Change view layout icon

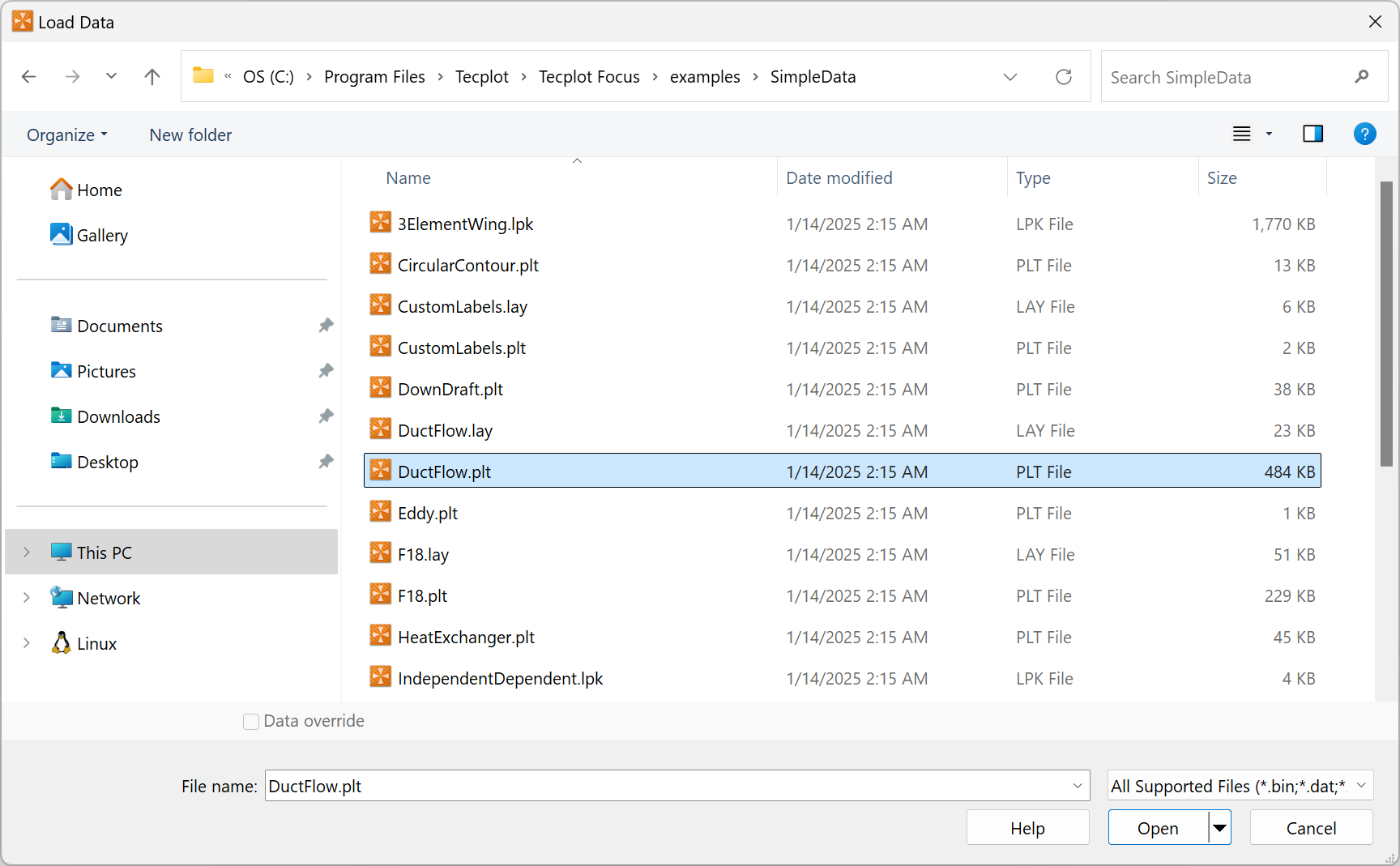pos(1241,134)
